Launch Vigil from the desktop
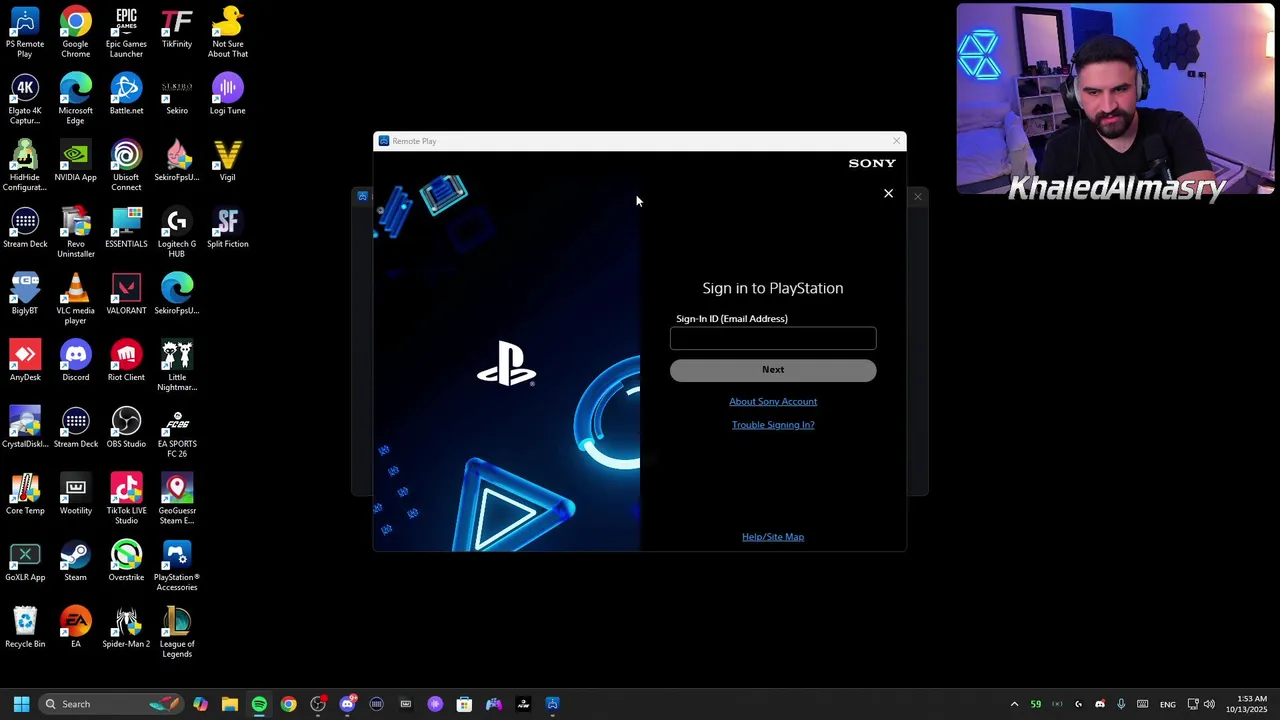Image resolution: width=1280 pixels, height=720 pixels. (227, 161)
